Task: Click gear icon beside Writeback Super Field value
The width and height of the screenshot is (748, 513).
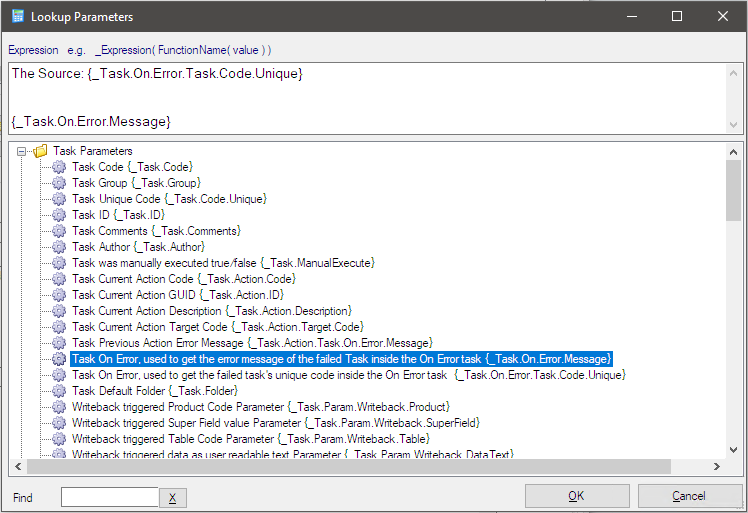Action: (59, 423)
